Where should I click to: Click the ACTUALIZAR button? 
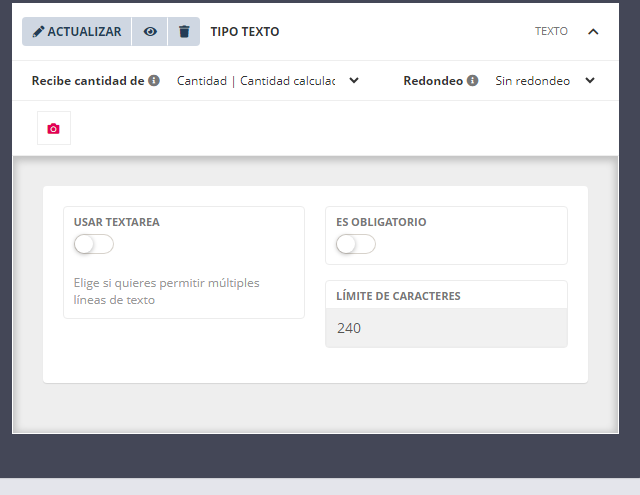[x=77, y=32]
